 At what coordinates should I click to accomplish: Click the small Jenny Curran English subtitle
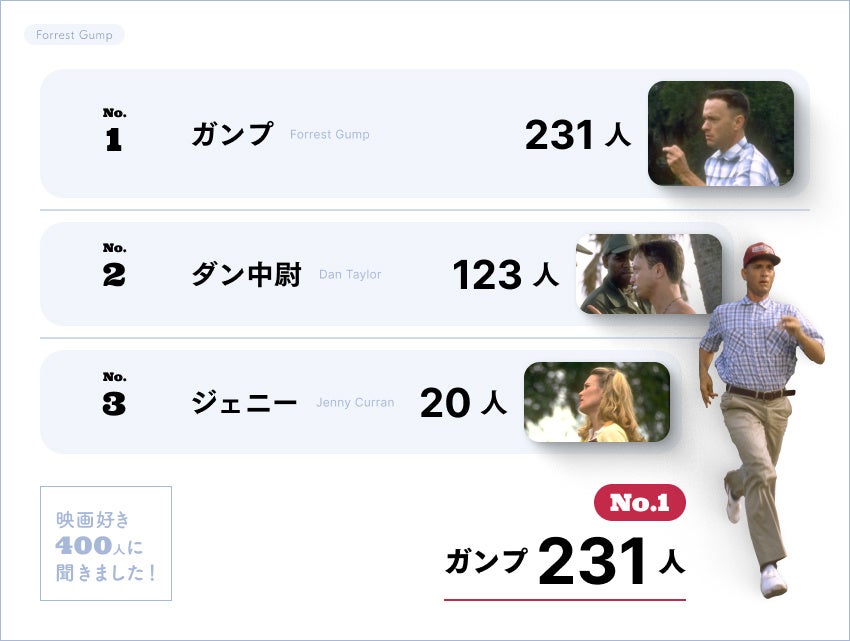(x=355, y=403)
